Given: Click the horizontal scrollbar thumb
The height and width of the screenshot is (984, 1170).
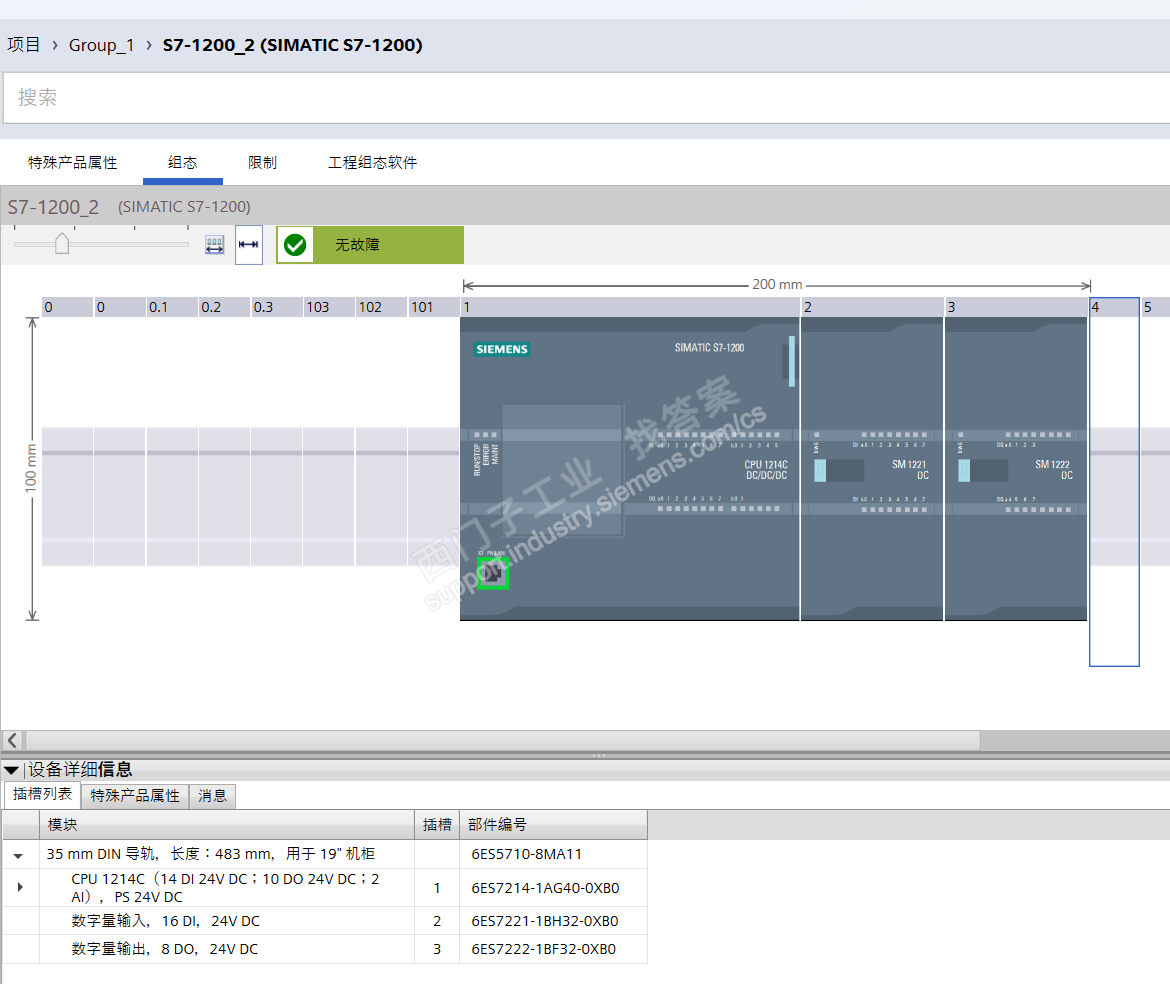Looking at the screenshot, I should click(503, 740).
